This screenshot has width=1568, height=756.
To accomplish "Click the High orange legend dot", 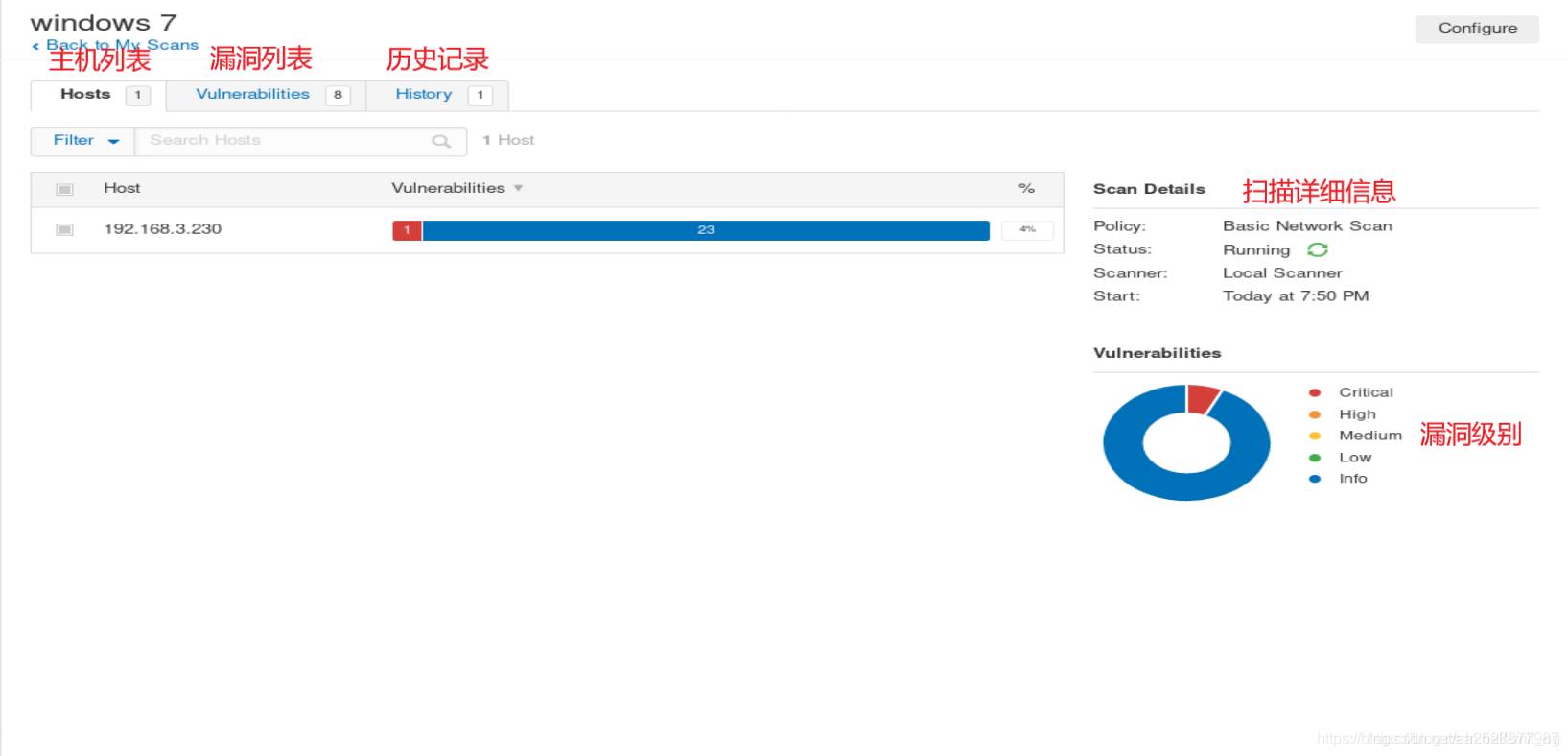I will [x=1315, y=414].
